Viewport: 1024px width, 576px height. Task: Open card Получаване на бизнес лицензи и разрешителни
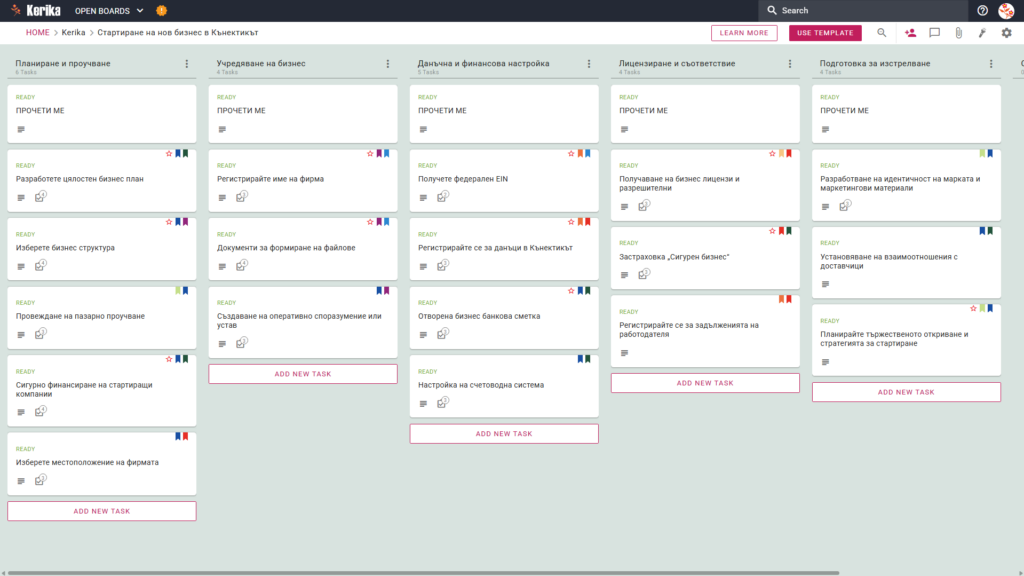[x=705, y=185]
